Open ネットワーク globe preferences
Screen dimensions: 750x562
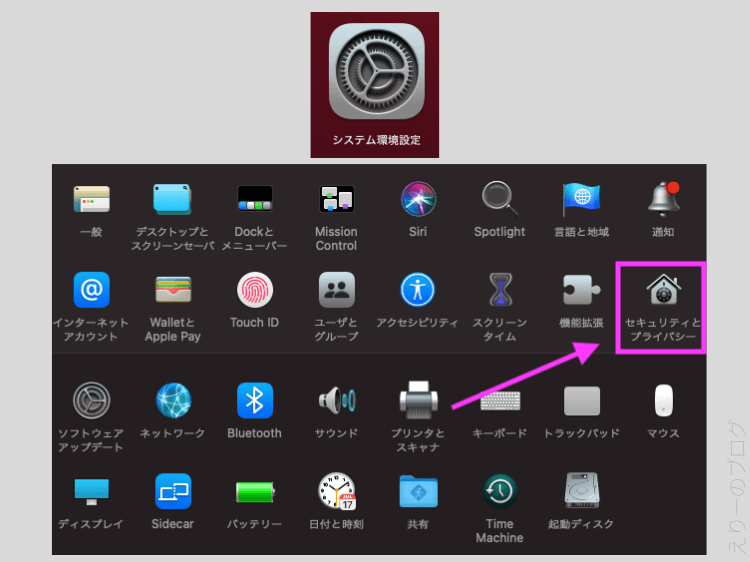click(x=173, y=400)
